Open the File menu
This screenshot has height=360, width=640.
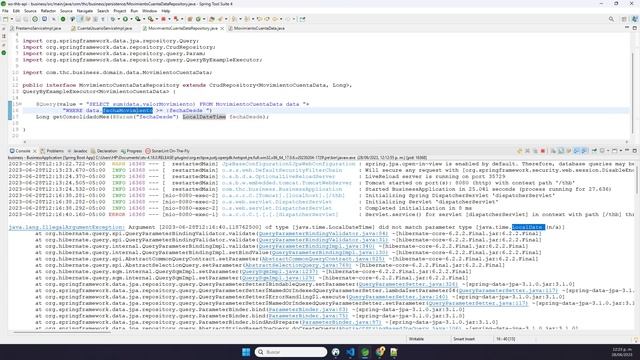(x=5, y=11)
